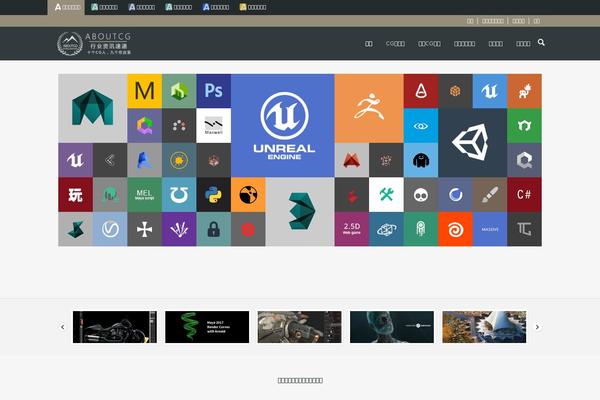Click the colorful hexagon C tile
The width and height of the screenshot is (600, 400).
pyautogui.click(x=145, y=126)
